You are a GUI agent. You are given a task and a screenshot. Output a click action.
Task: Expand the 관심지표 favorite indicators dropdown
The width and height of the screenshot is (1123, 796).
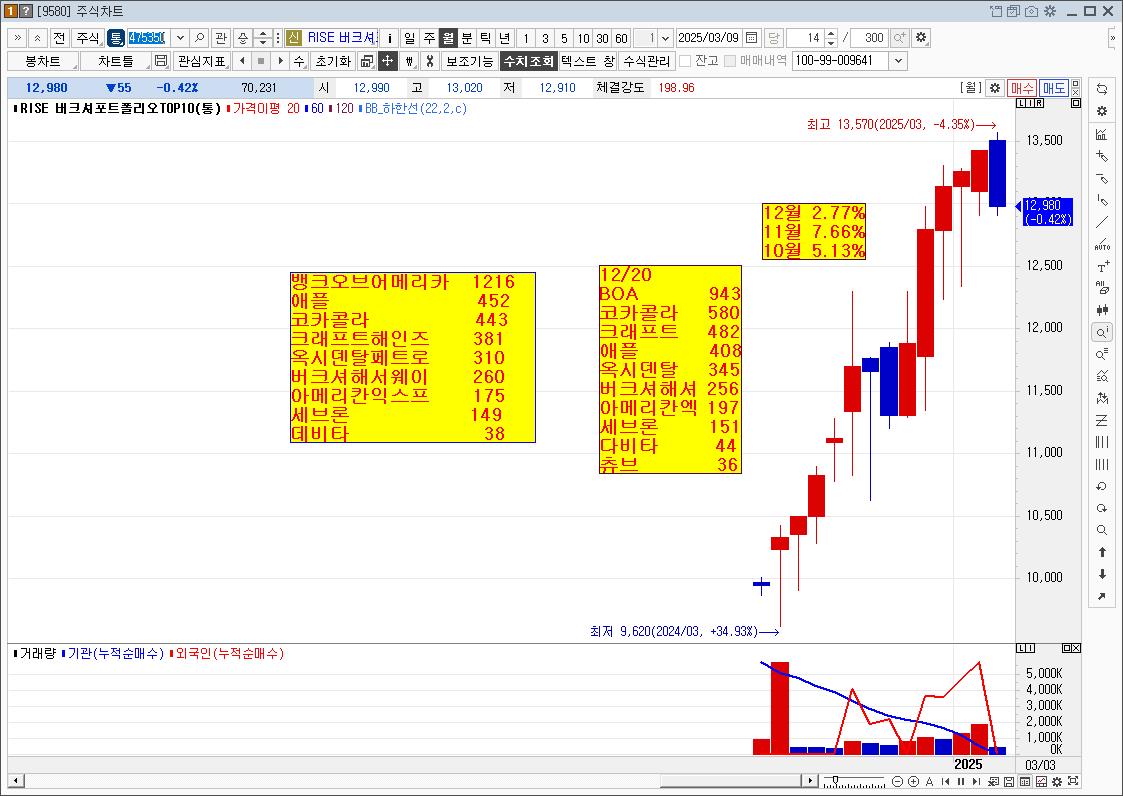[201, 61]
